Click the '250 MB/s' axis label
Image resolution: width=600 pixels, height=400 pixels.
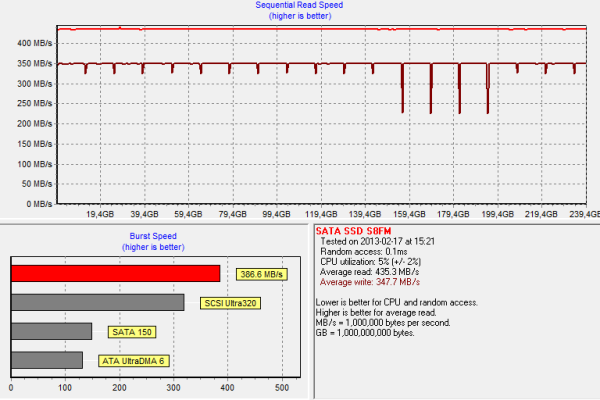pos(34,103)
